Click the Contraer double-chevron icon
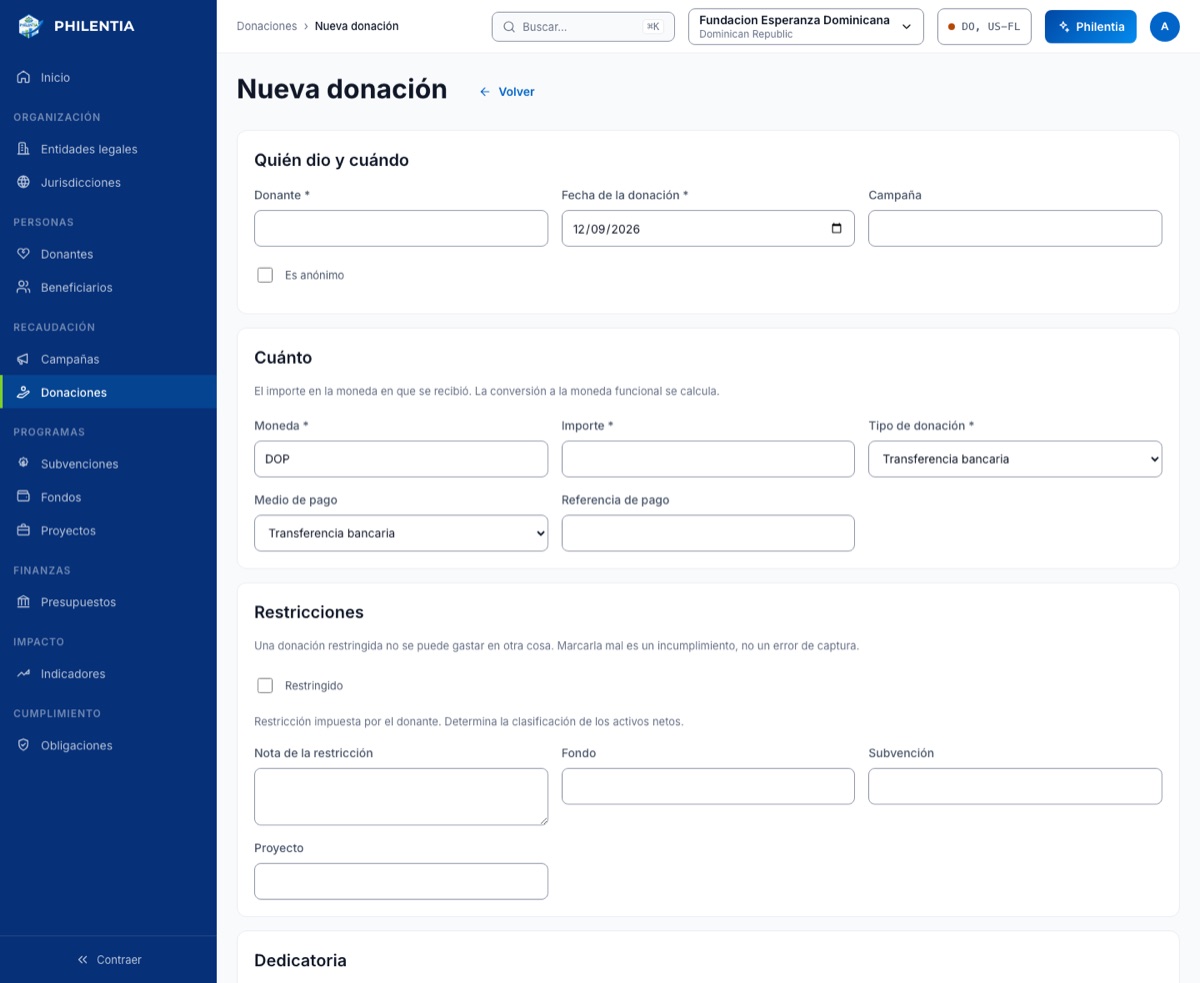1200x983 pixels. click(83, 959)
